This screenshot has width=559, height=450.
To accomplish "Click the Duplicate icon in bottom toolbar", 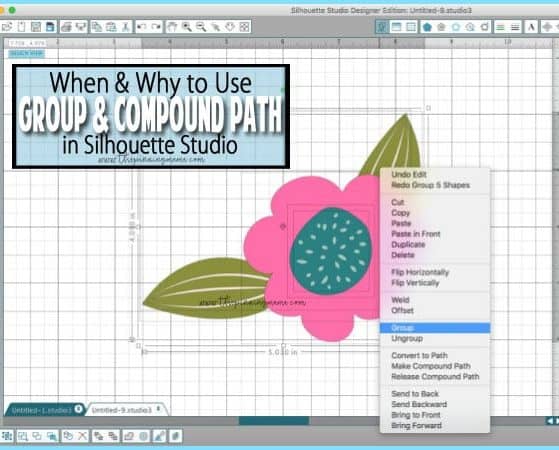I will tap(68, 436).
